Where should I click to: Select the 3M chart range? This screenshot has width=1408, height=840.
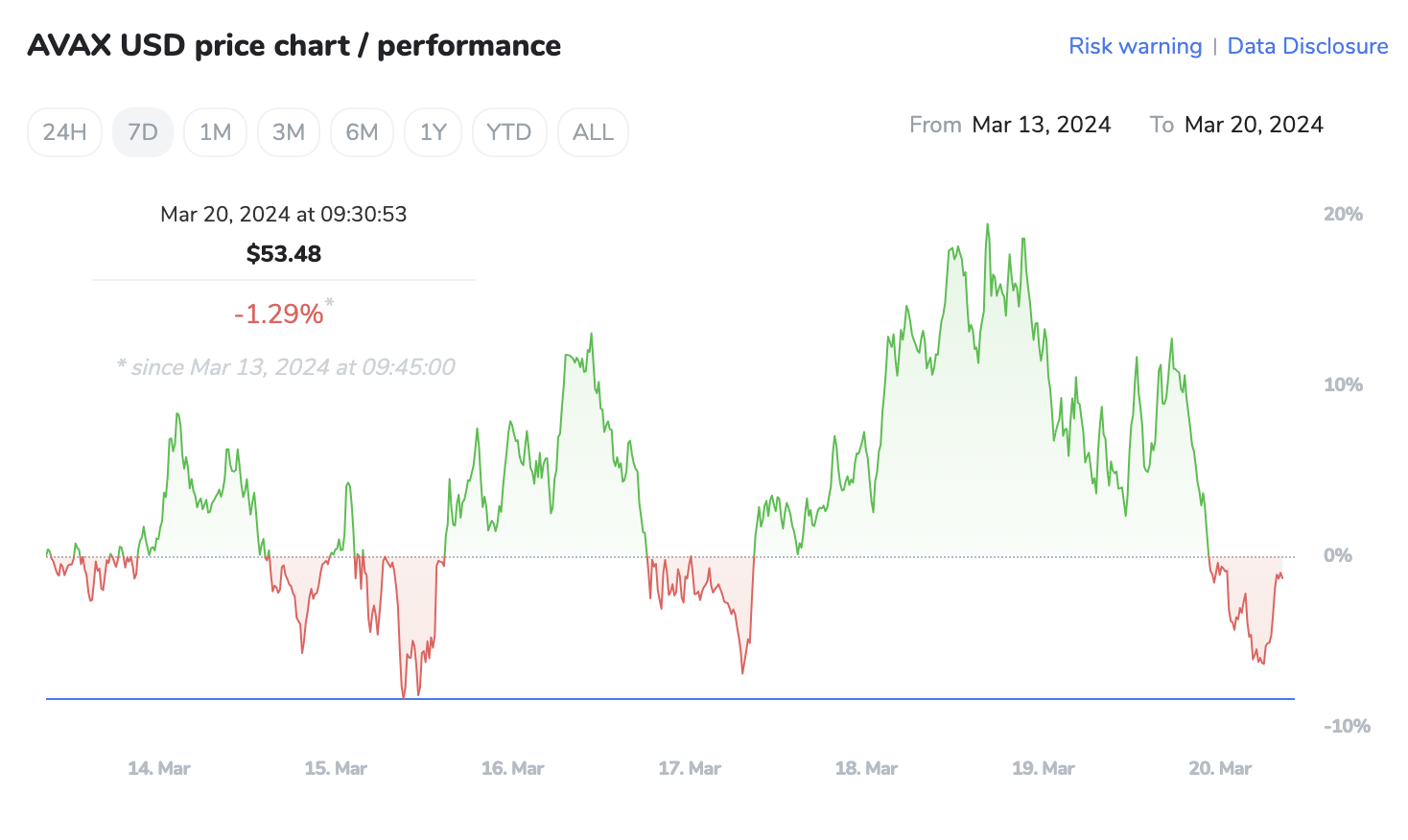point(288,132)
